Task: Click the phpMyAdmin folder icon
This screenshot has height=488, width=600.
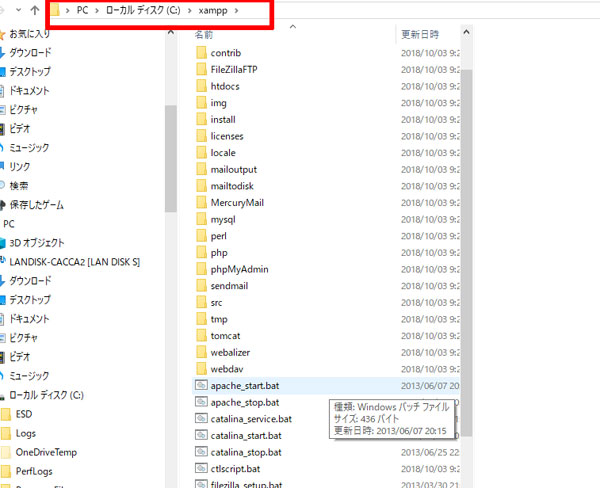Action: pos(201,269)
